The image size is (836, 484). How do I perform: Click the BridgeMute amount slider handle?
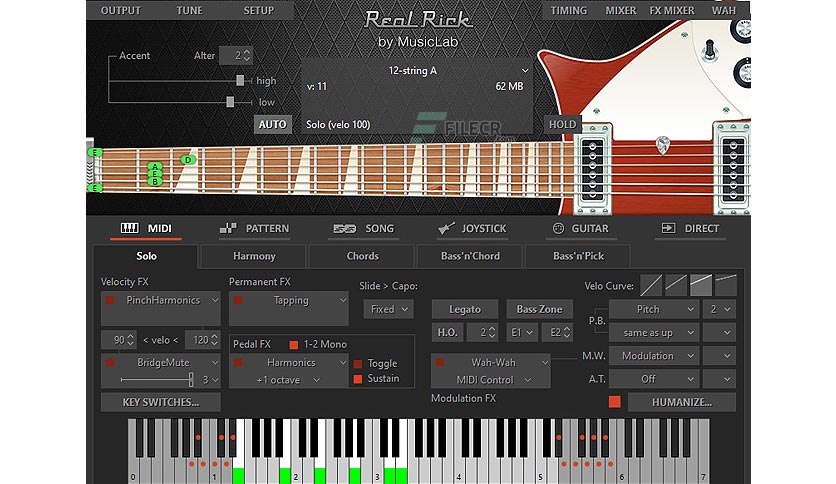coord(191,380)
